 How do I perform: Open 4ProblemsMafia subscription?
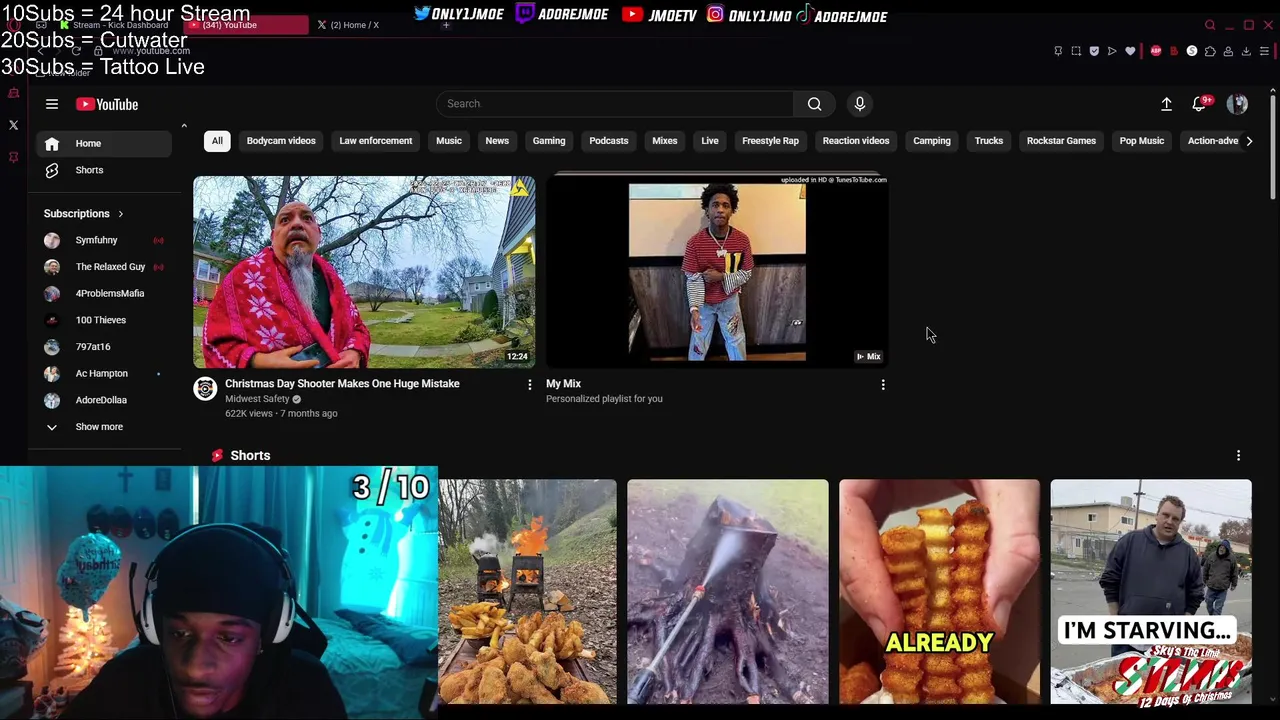pyautogui.click(x=104, y=294)
